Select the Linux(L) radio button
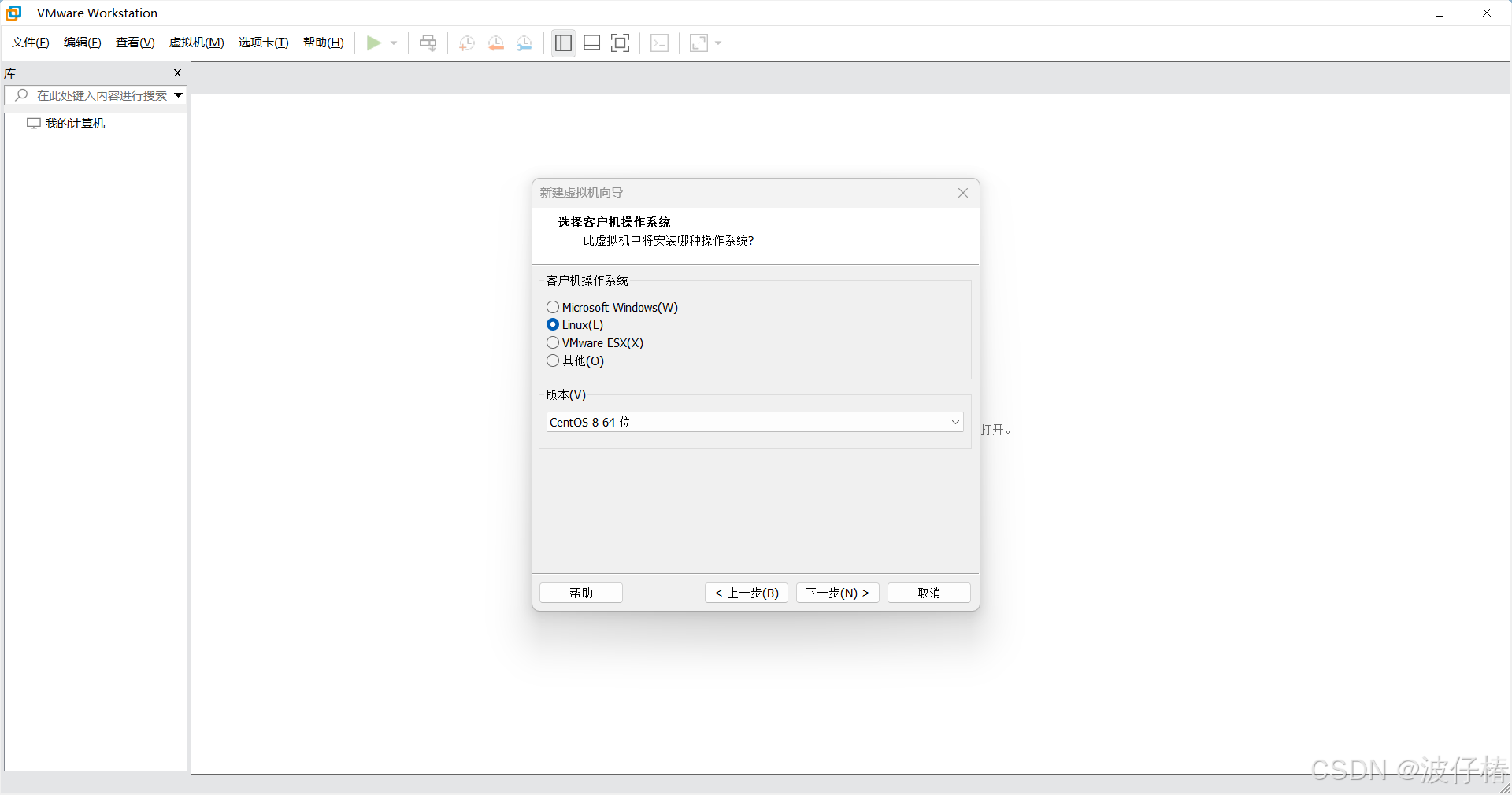Image resolution: width=1512 pixels, height=795 pixels. click(553, 324)
